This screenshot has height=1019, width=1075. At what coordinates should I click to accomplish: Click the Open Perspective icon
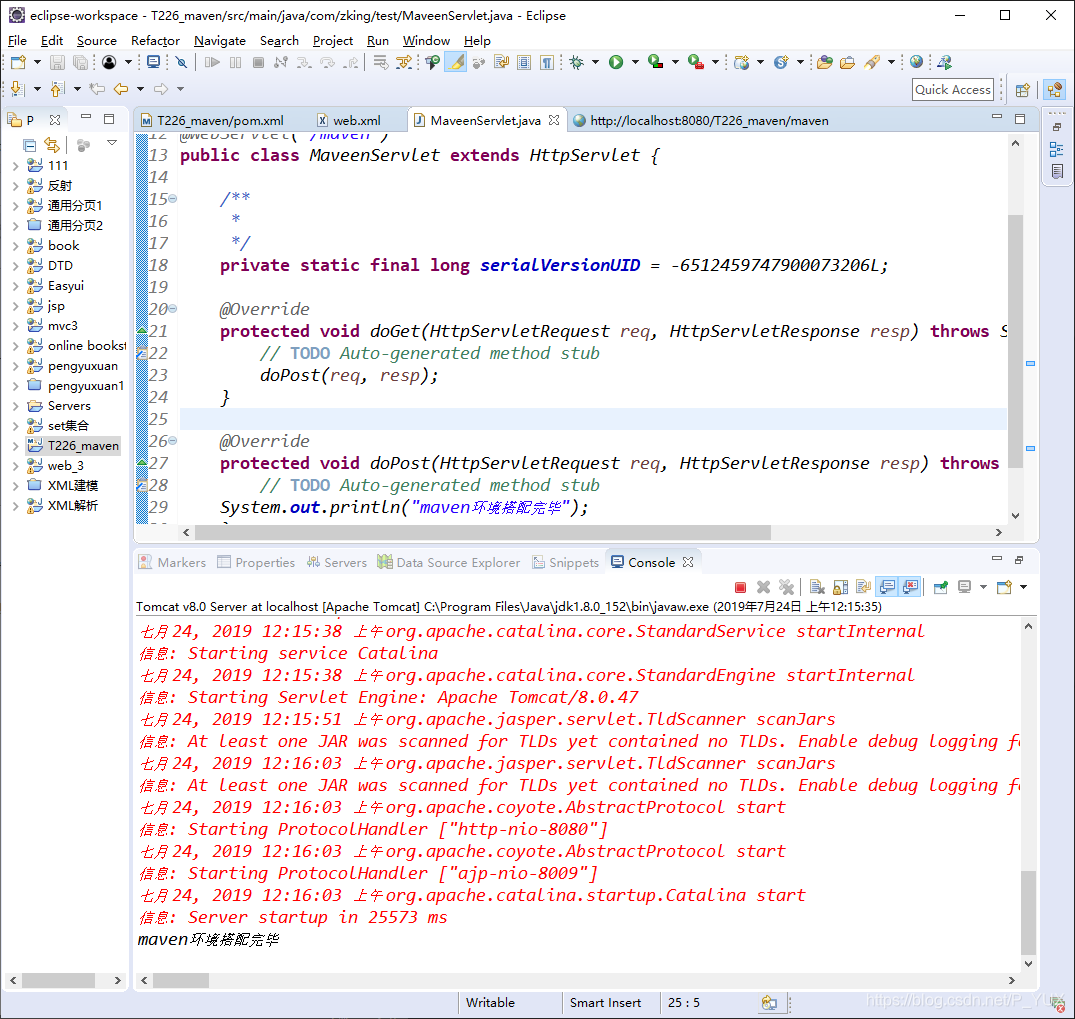click(x=1022, y=90)
